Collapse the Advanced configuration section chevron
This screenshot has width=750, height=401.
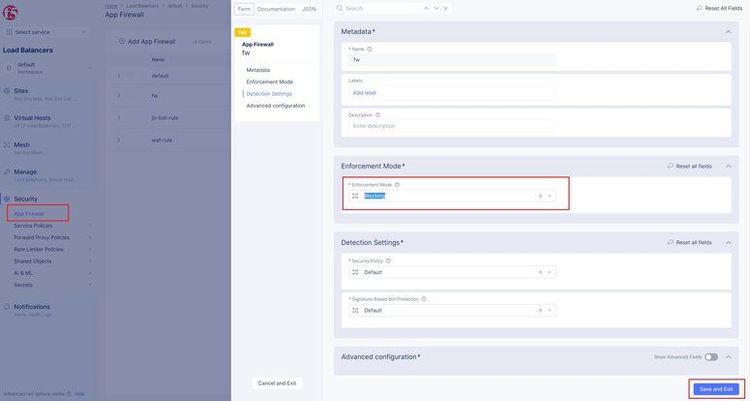(728, 357)
